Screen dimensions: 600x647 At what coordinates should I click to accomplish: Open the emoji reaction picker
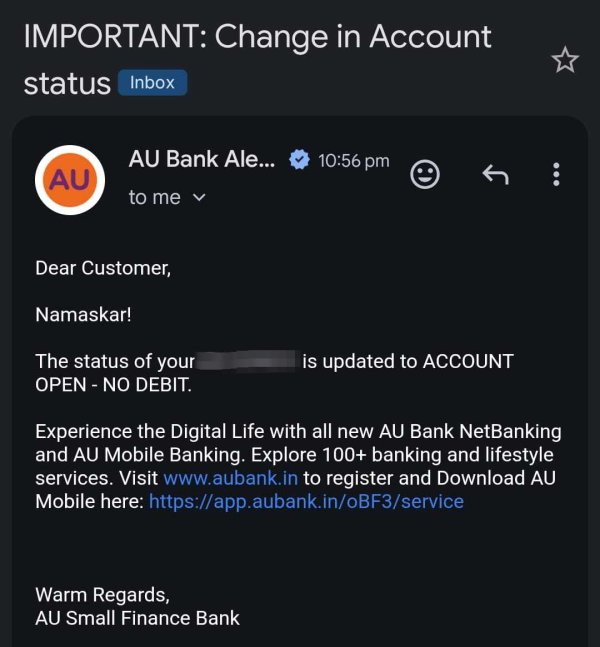(425, 175)
